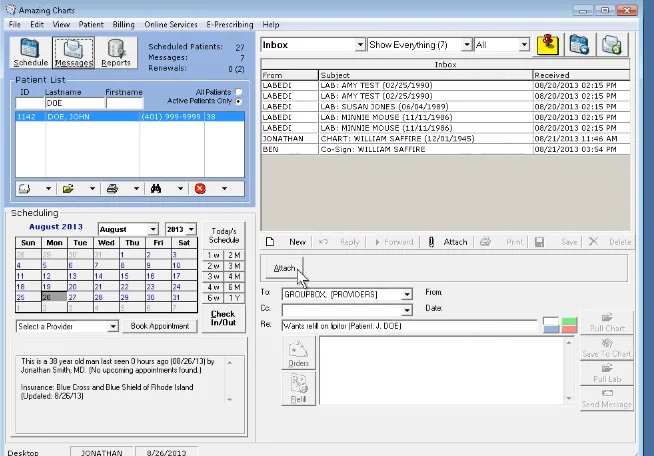Open the Cc recipient dropdown
654x456 pixels.
point(407,310)
